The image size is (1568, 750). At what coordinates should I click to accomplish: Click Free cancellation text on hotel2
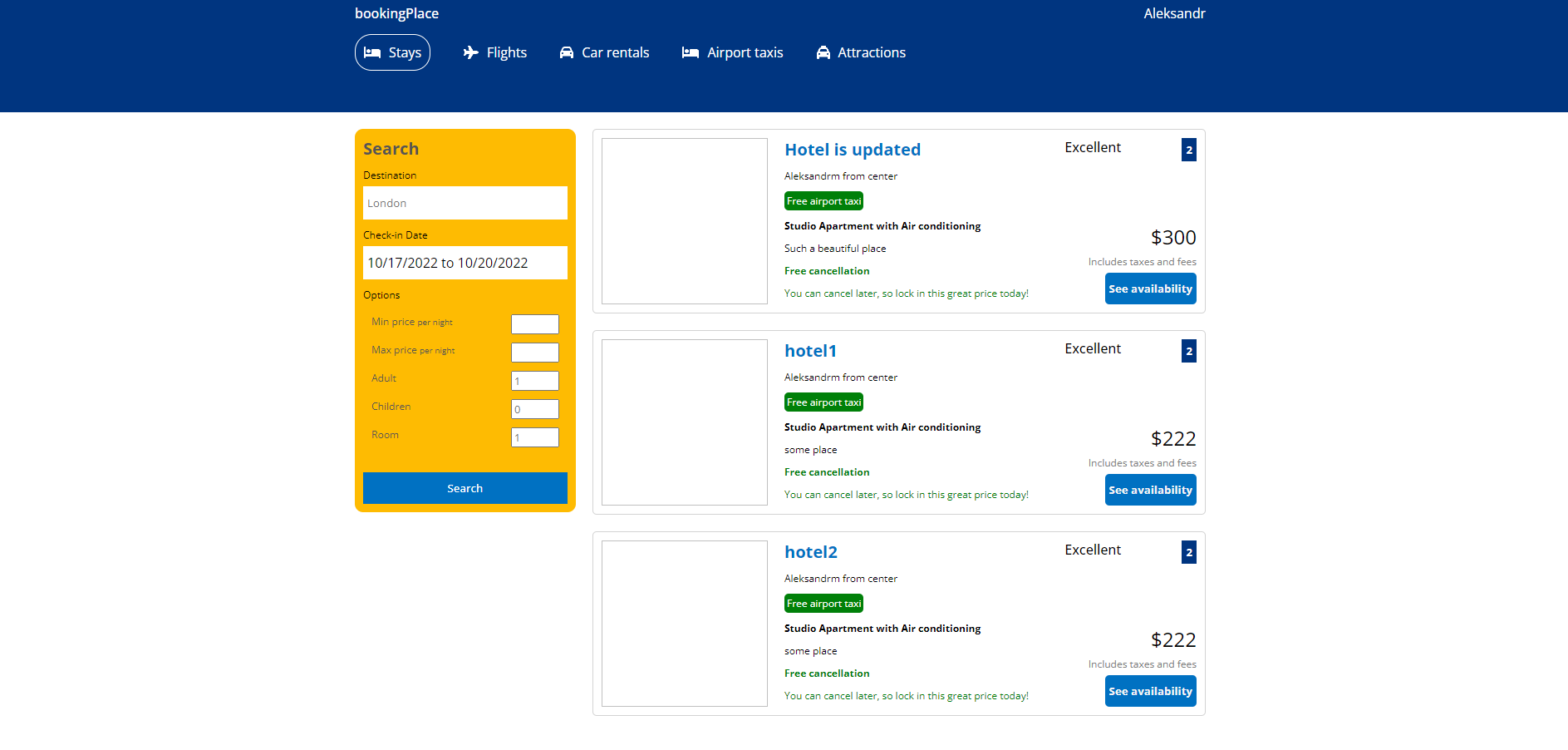click(x=827, y=674)
